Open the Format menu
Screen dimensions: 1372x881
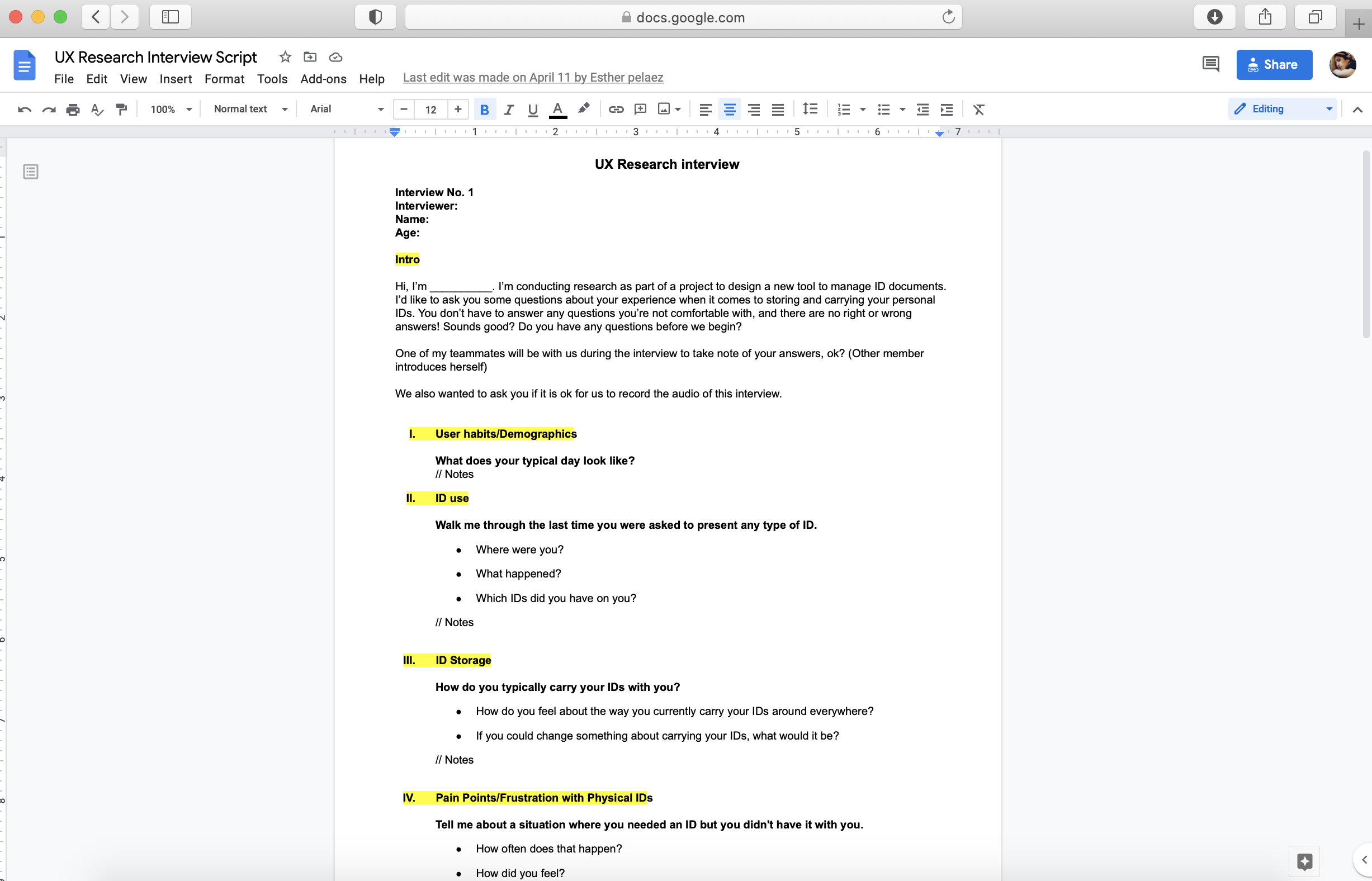click(x=224, y=79)
